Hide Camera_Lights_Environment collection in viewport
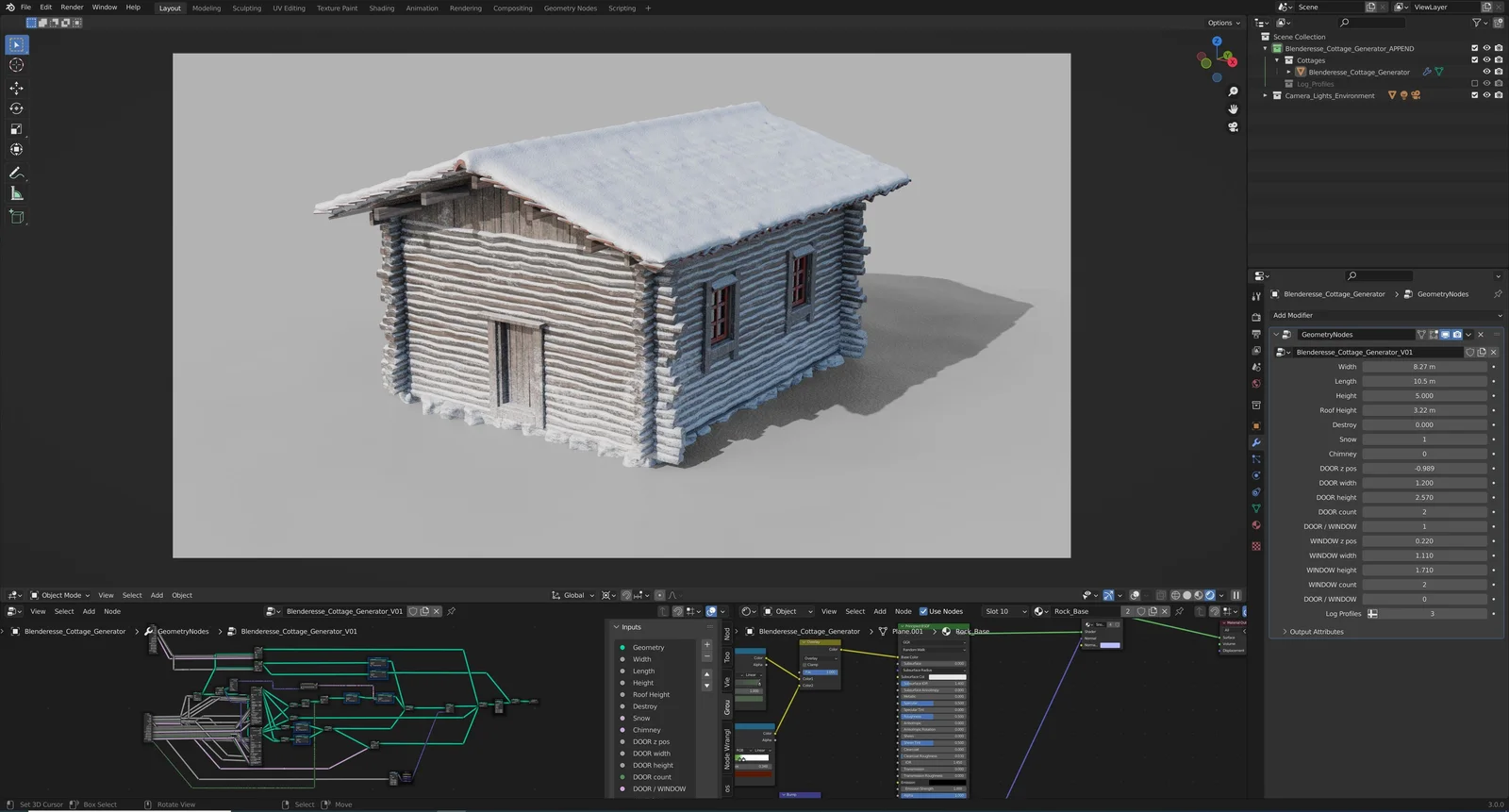1509x812 pixels. [1486, 95]
